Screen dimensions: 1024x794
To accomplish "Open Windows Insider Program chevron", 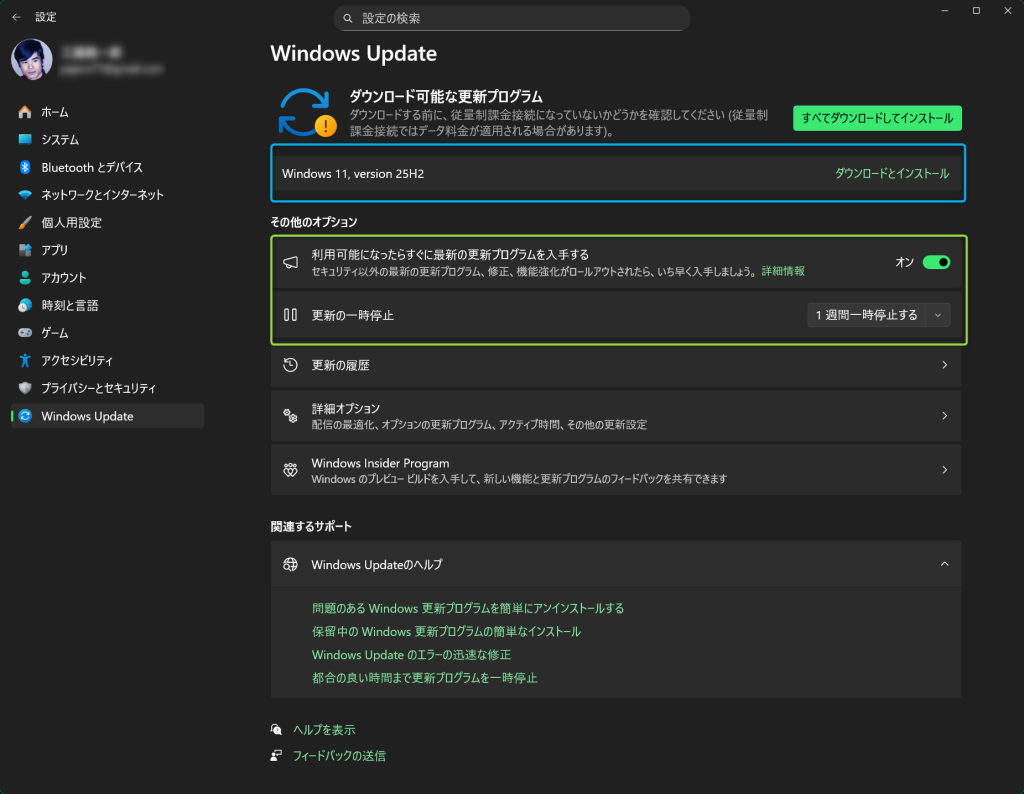I will click(944, 470).
